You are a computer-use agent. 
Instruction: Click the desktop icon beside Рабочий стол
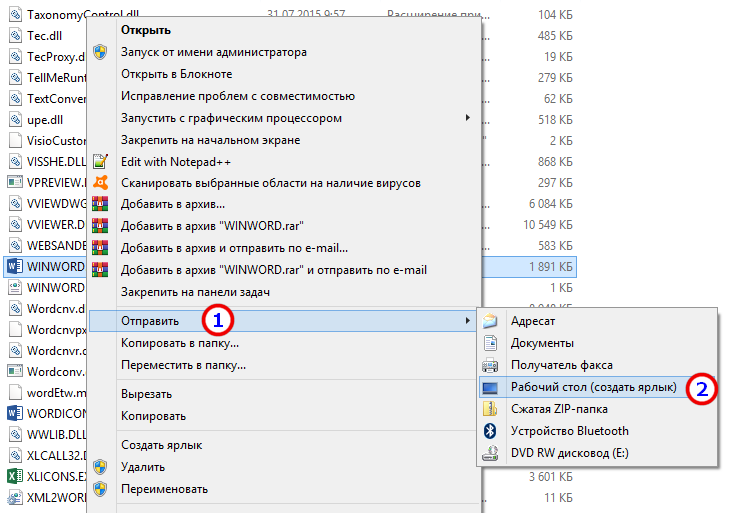coord(490,387)
